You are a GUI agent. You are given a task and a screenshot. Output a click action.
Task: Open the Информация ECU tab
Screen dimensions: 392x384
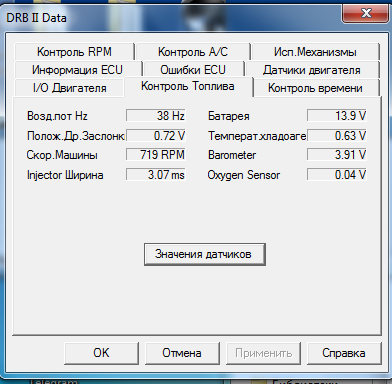pos(77,70)
